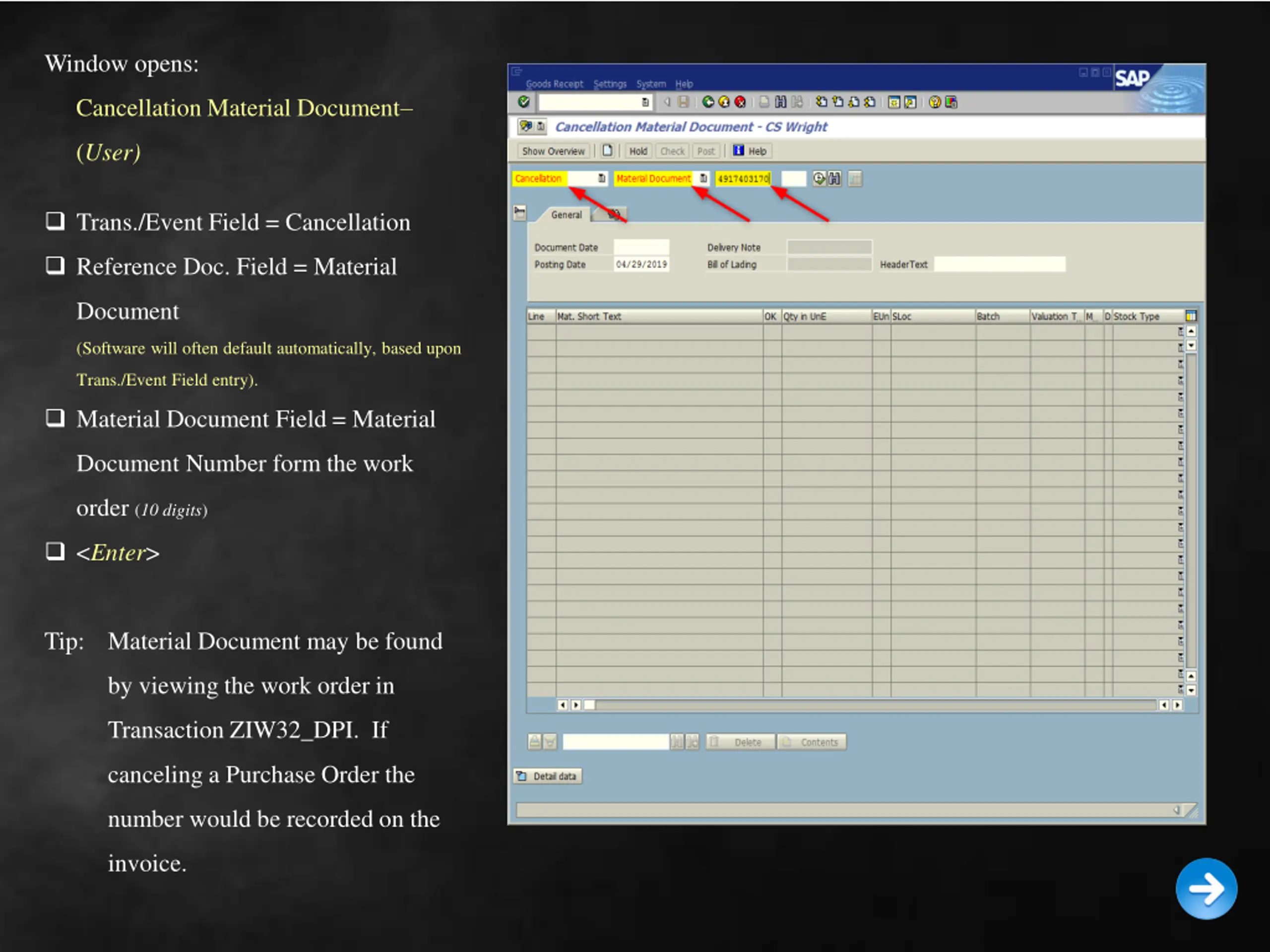The image size is (1270, 952).
Task: Click the yellow Exit icon
Action: (x=724, y=102)
